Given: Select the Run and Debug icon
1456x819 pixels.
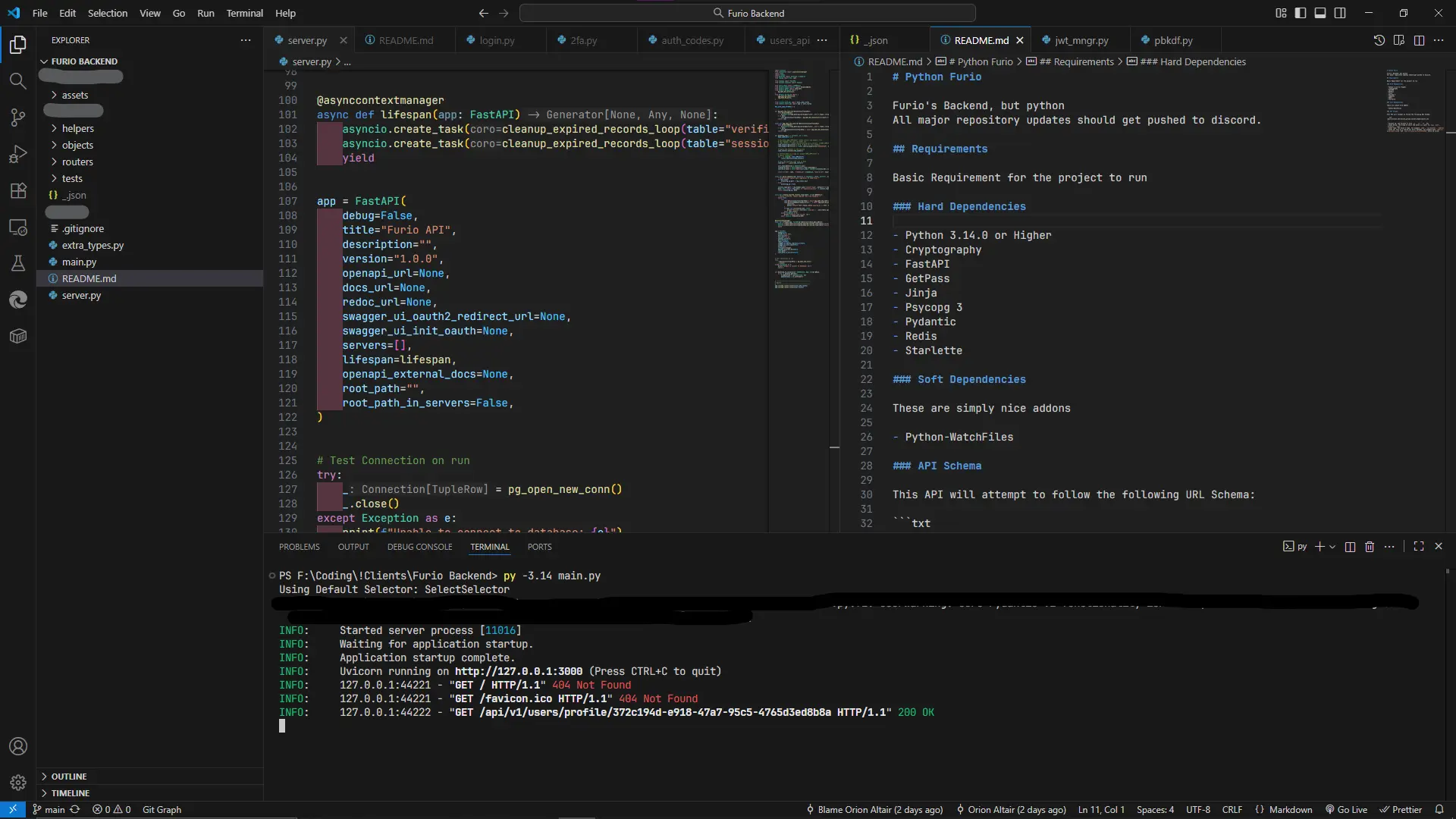Looking at the screenshot, I should pyautogui.click(x=18, y=155).
